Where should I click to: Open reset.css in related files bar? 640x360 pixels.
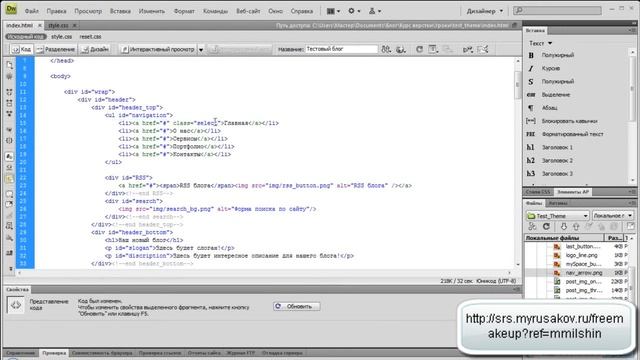(x=90, y=37)
